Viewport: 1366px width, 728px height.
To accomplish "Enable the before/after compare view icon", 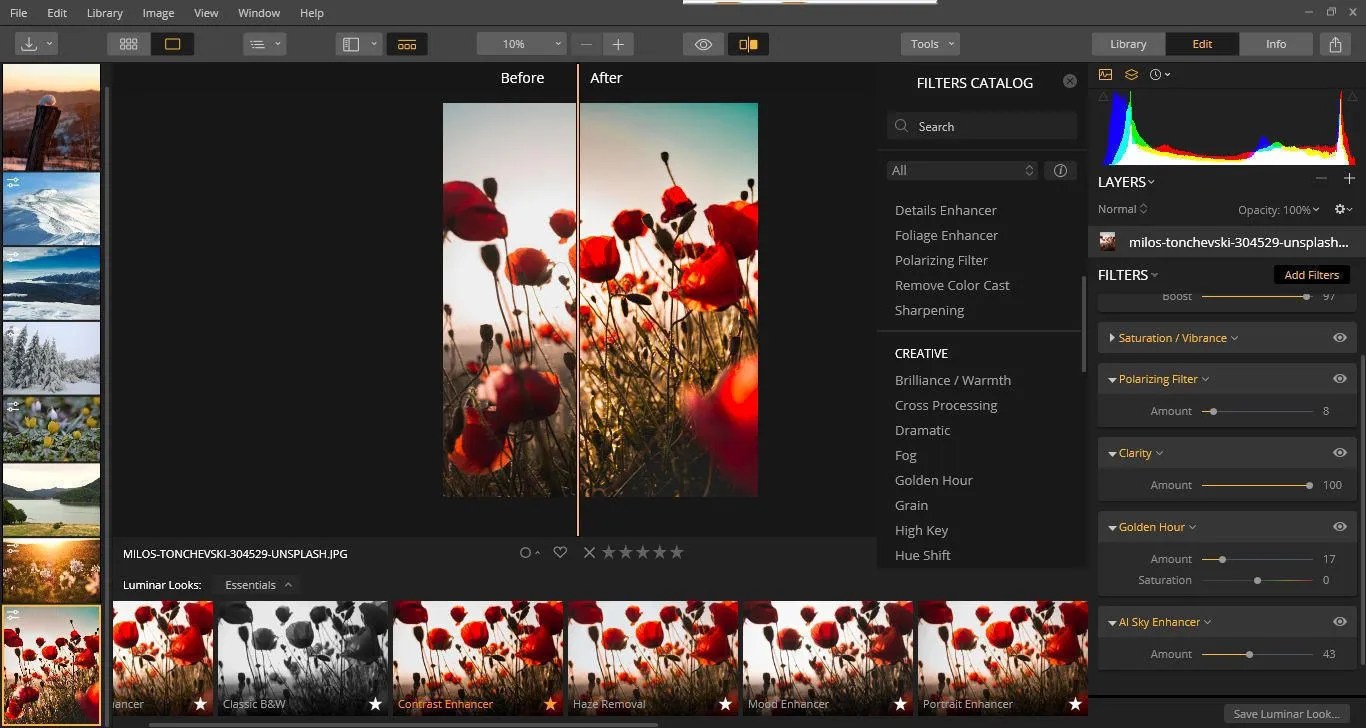I will tap(748, 44).
